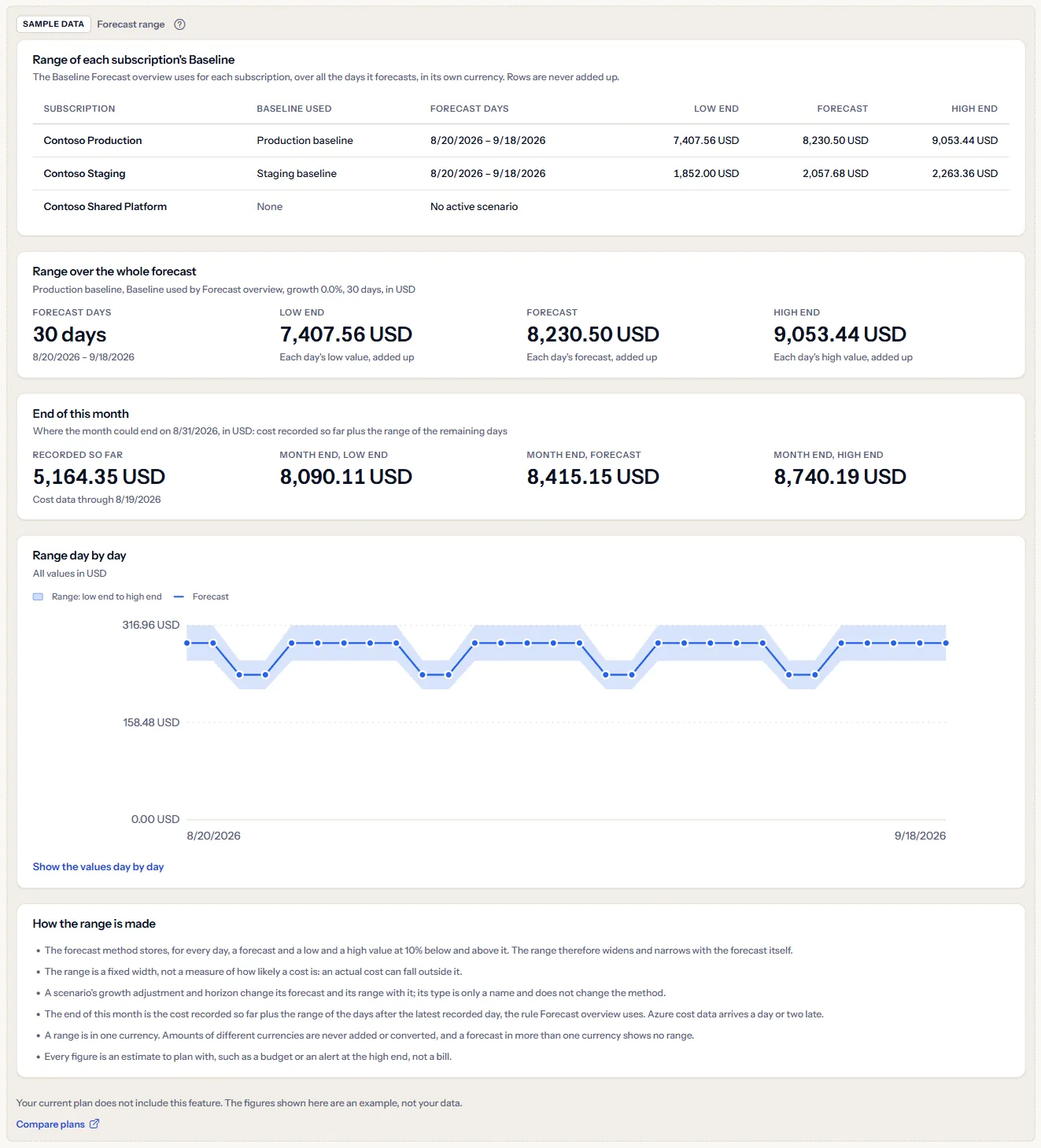Click the 8/20/2026 x-axis label on the chart

(214, 836)
